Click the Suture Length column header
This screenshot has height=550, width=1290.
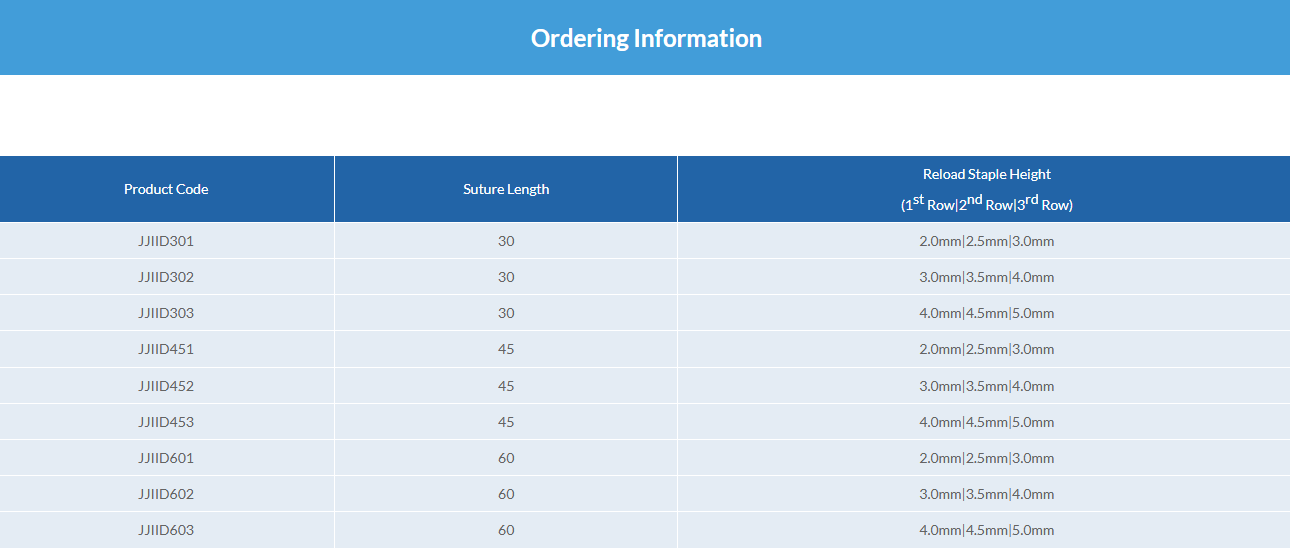coord(506,189)
